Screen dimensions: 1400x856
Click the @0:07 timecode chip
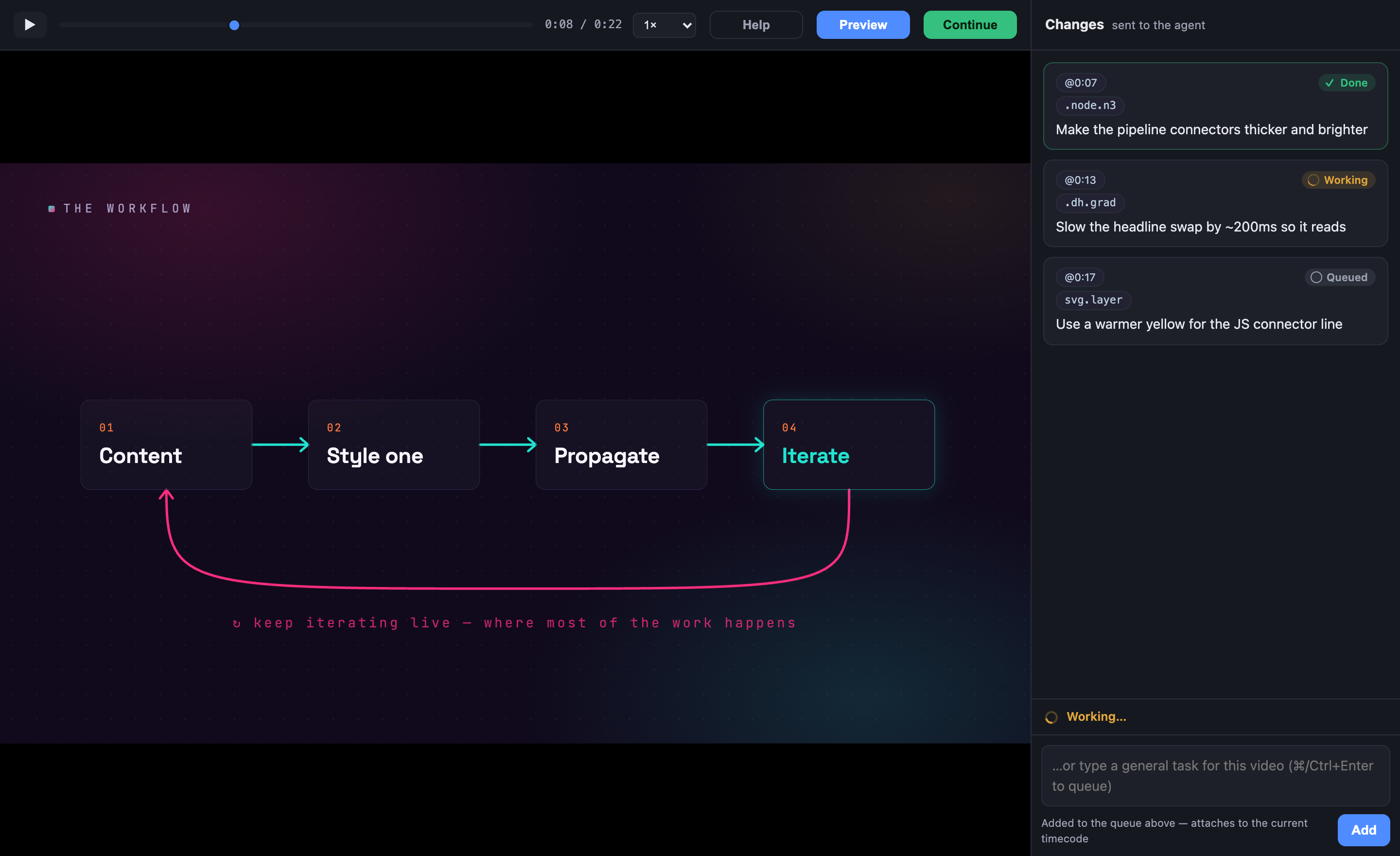click(x=1080, y=82)
